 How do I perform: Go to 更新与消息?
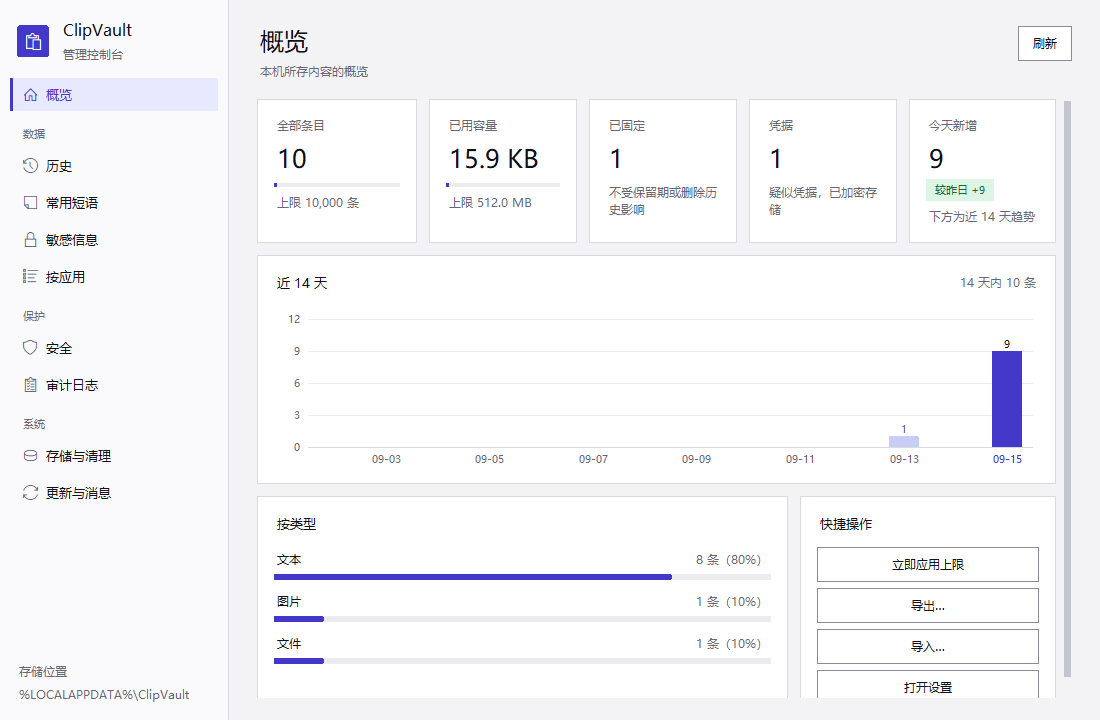(x=114, y=493)
